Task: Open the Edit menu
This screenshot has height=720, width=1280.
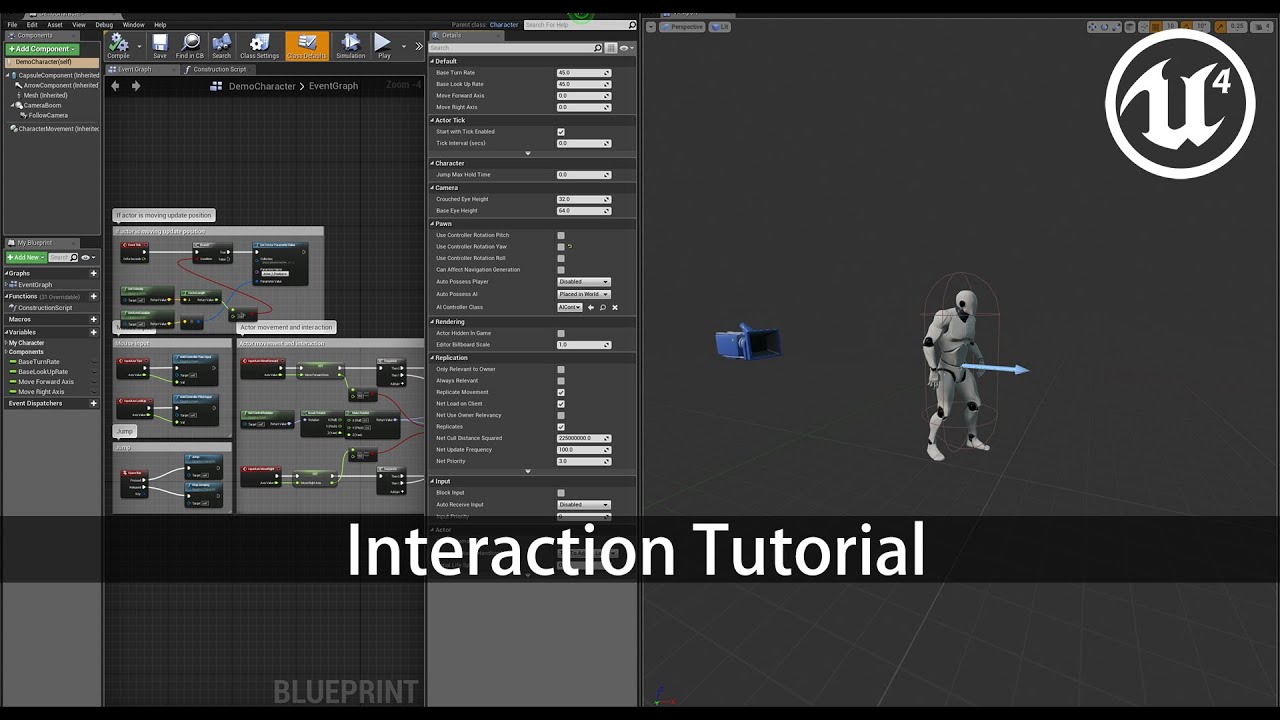Action: click(32, 24)
